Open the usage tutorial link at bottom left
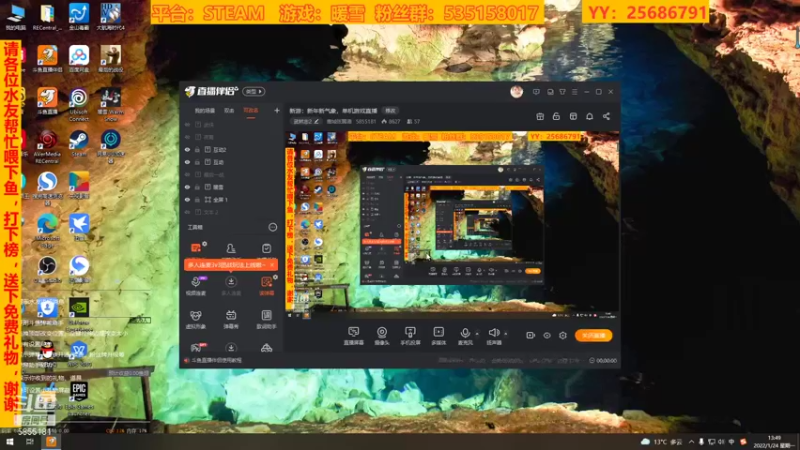800x450 pixels. click(216, 360)
